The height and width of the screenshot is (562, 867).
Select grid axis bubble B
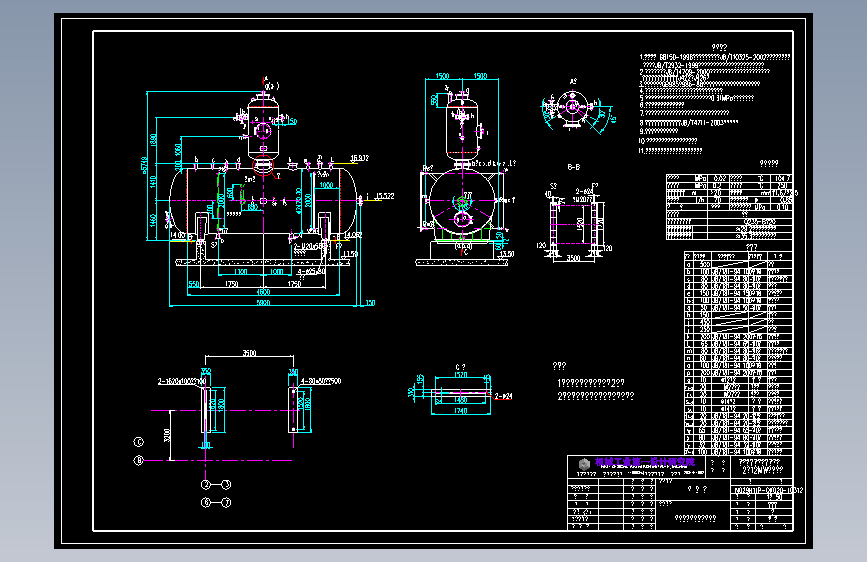pyautogui.click(x=139, y=460)
